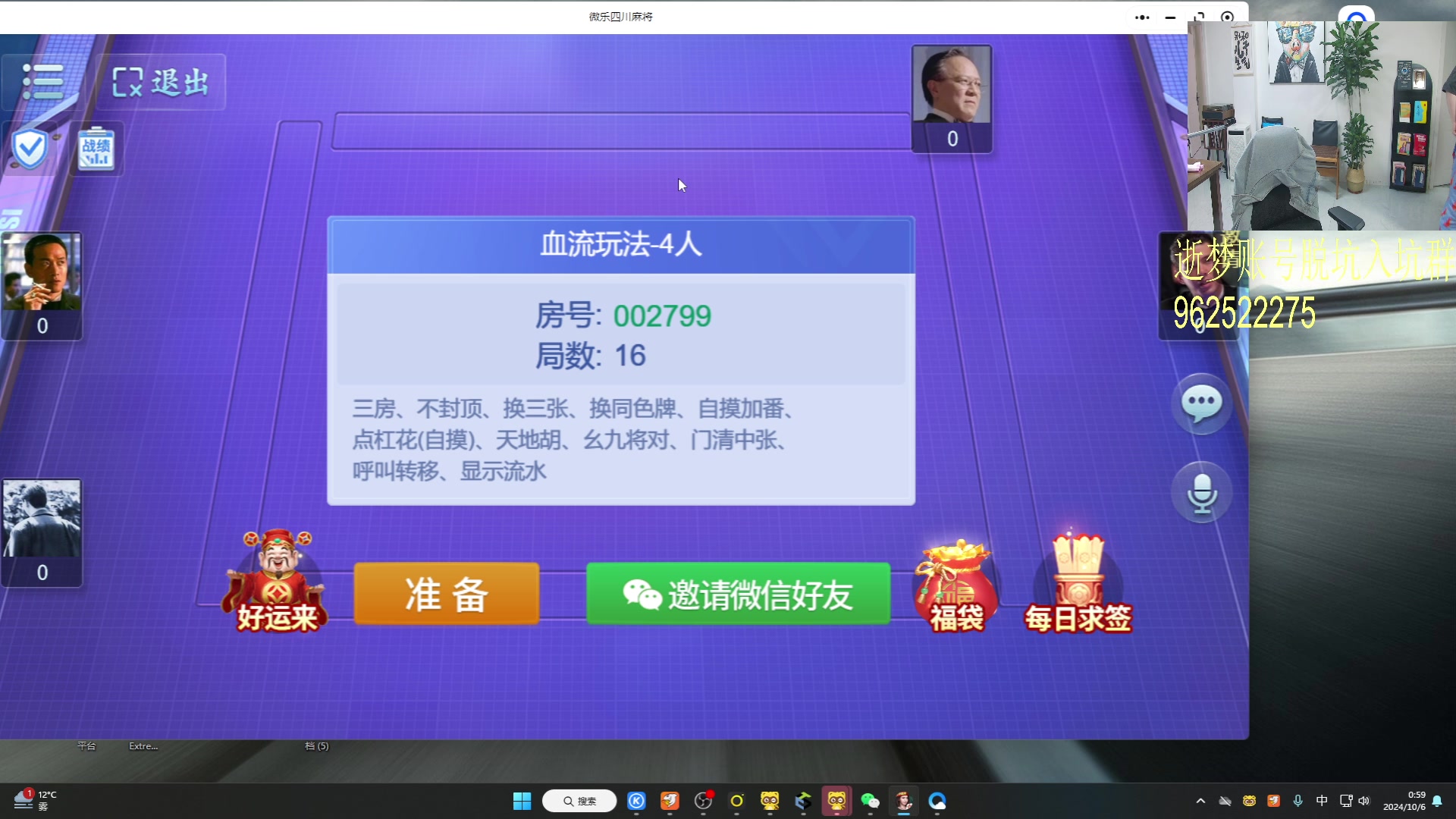Open the clock showing 0:59 2024/10/6
Image resolution: width=1456 pixels, height=819 pixels.
click(1404, 801)
